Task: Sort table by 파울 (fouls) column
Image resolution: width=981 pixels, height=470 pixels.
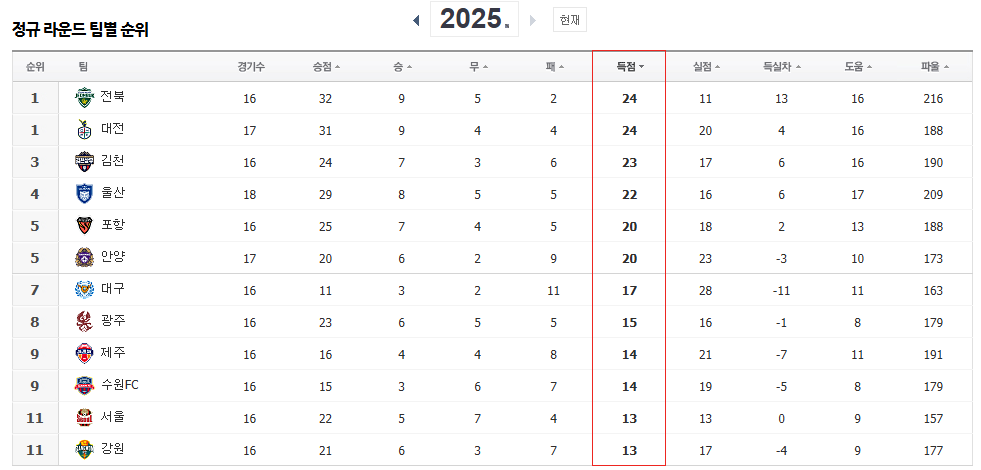Action: click(934, 67)
